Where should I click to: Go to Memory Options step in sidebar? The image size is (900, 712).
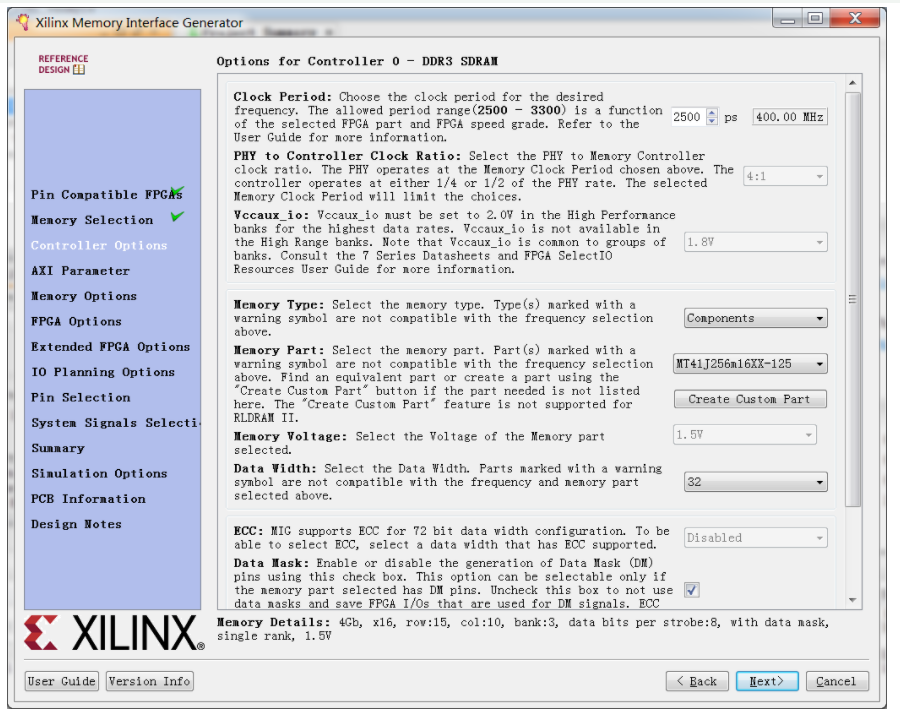(84, 296)
